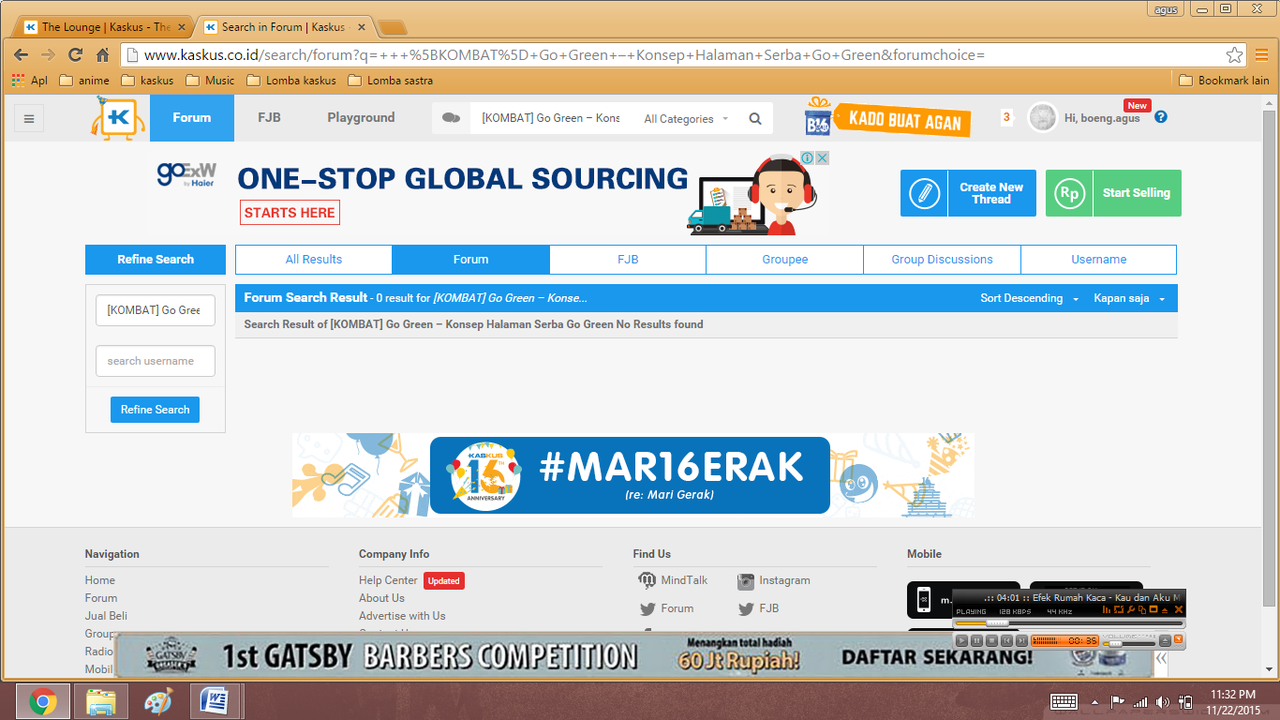Image resolution: width=1280 pixels, height=720 pixels.
Task: Collapse the Gatsby bottom banner with the double arrow
Action: coord(1161,659)
